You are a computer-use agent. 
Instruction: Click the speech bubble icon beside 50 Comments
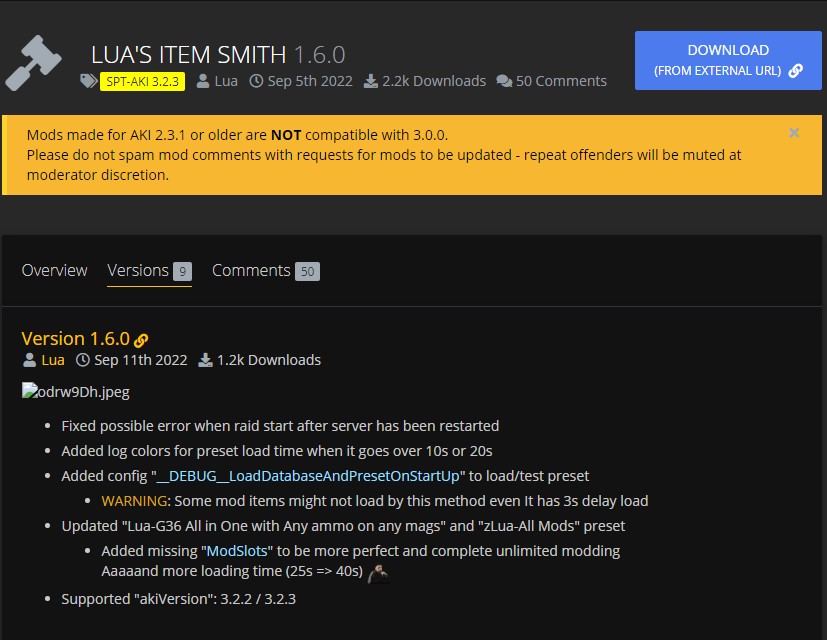[x=503, y=80]
